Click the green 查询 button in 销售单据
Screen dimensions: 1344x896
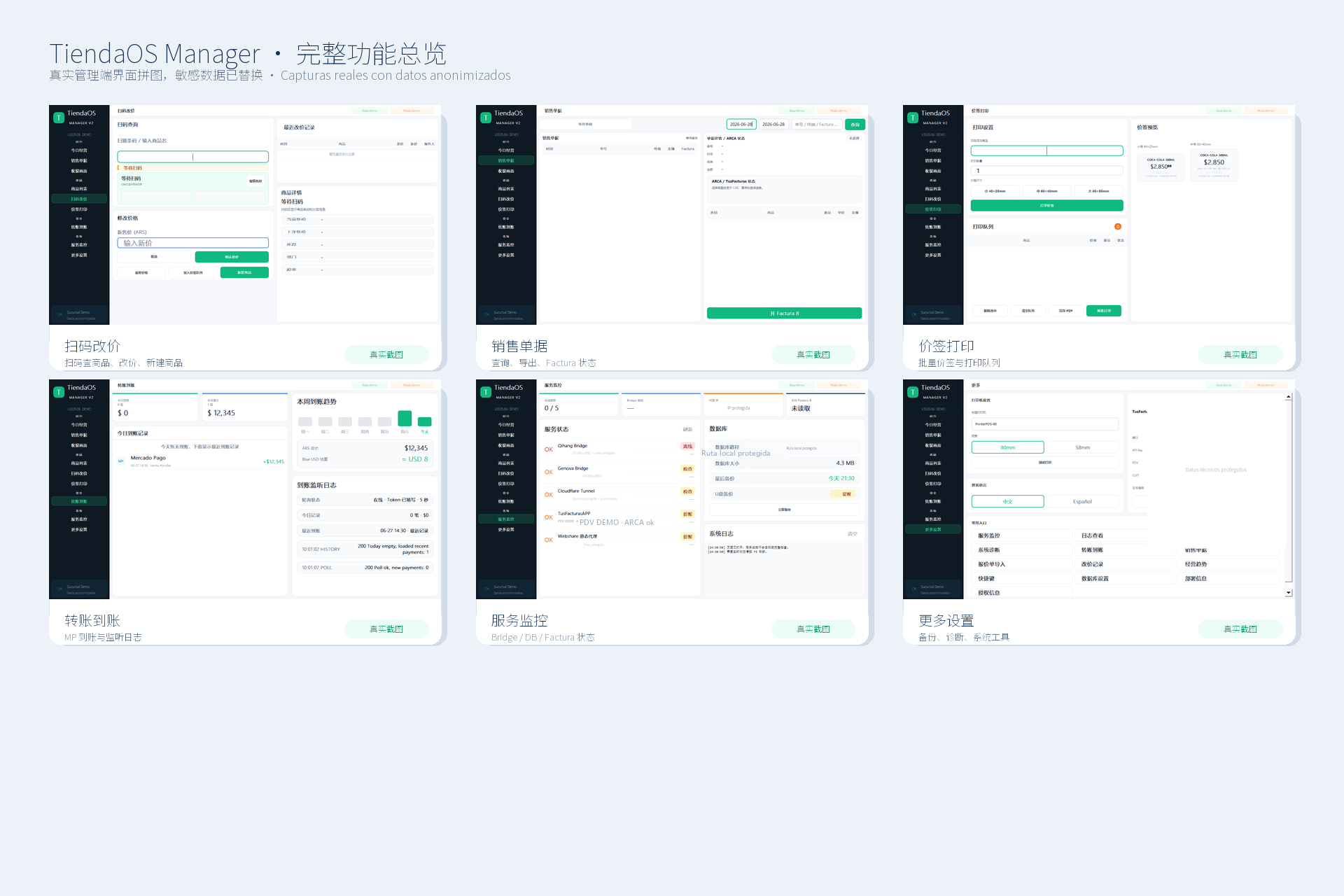click(855, 125)
